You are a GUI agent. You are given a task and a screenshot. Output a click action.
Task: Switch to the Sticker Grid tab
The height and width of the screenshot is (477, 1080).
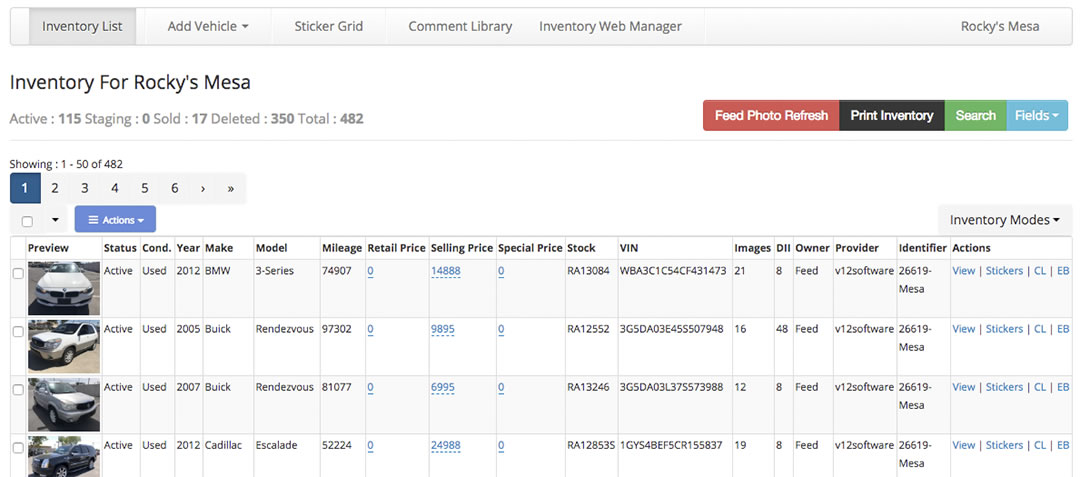click(328, 26)
